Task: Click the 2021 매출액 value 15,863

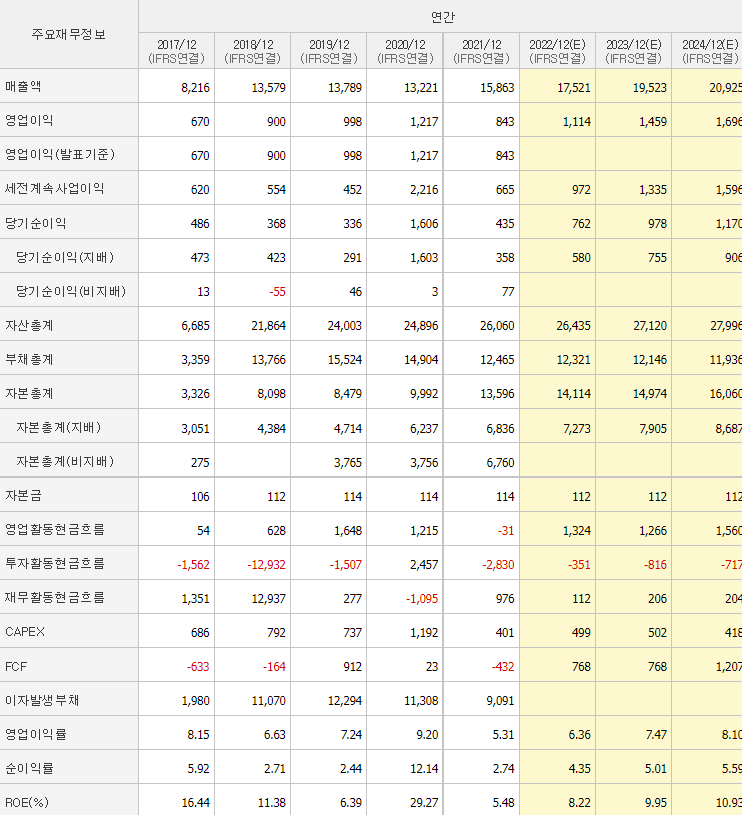Action: tap(497, 88)
